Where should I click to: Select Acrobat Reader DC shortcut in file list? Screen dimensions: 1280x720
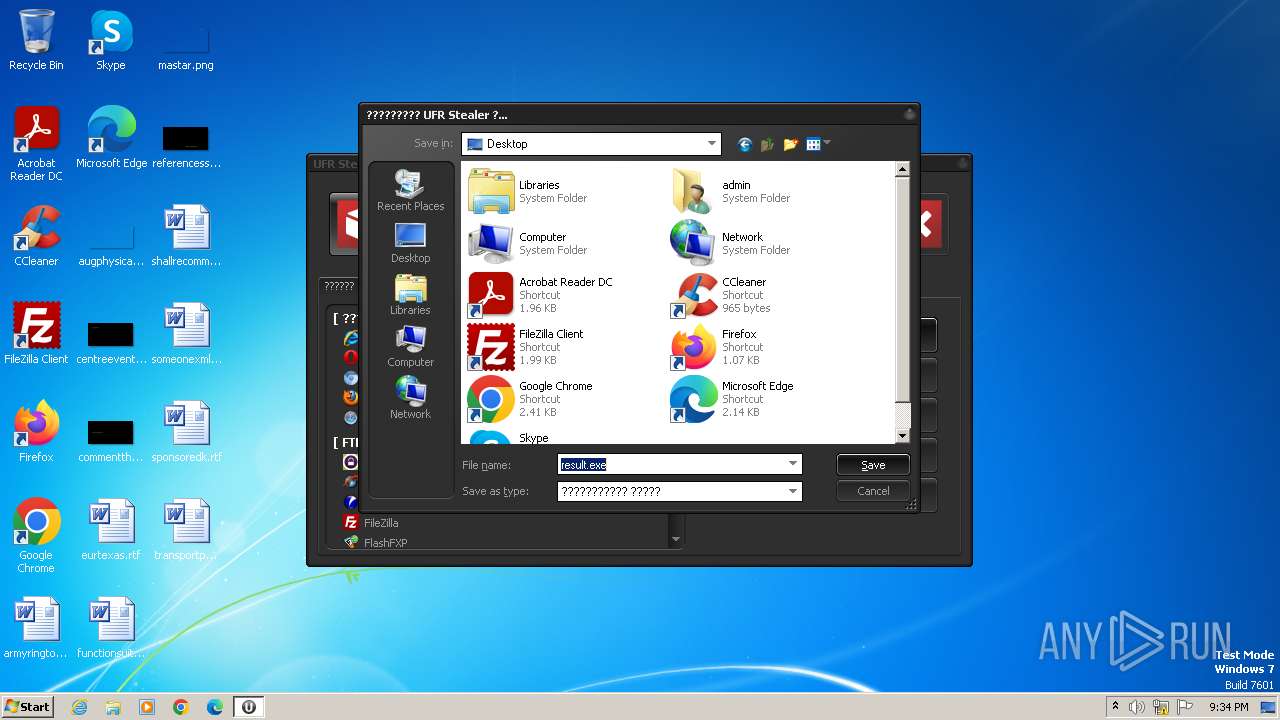pyautogui.click(x=541, y=295)
